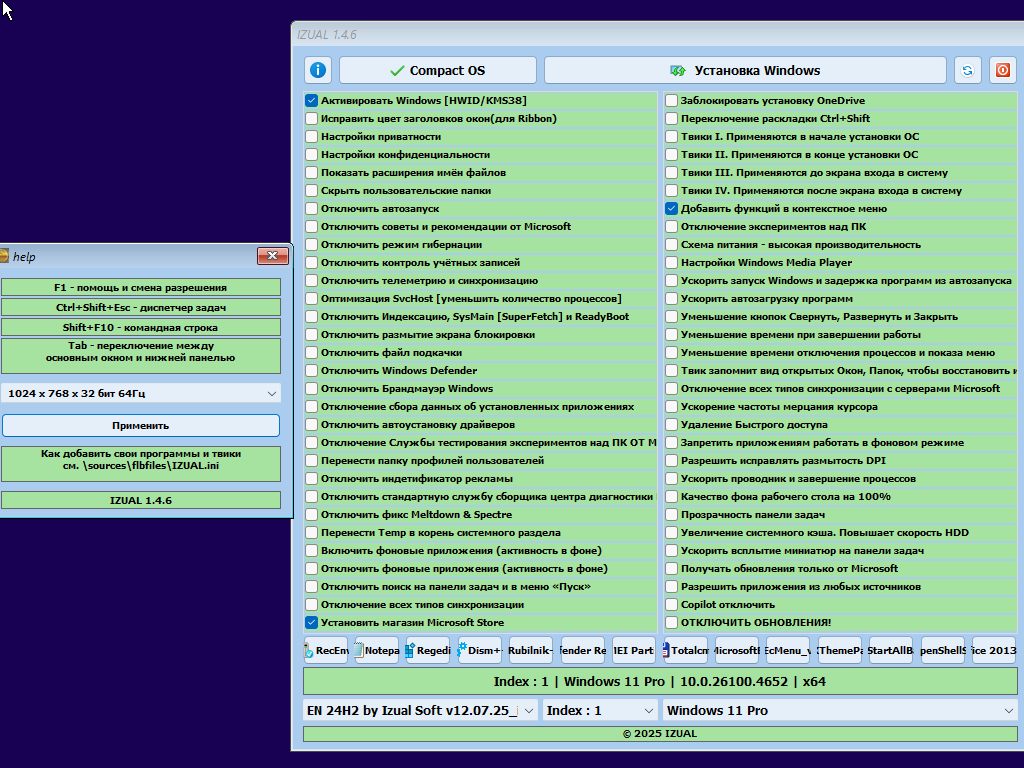Enable Ускорить автозагрузку программ
Viewport: 1024px width, 768px height.
point(671,298)
